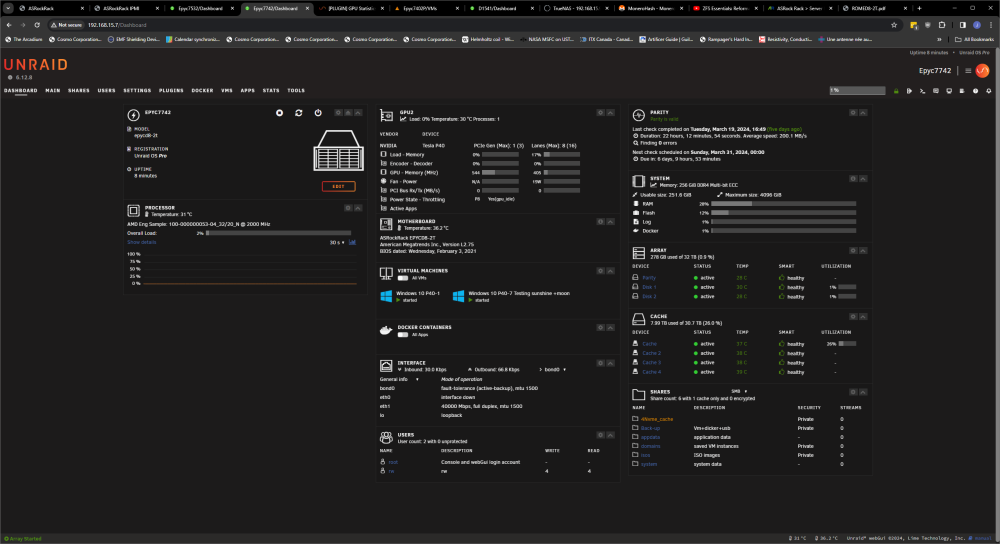Click the Overall Load progress bar

[x=278, y=233]
